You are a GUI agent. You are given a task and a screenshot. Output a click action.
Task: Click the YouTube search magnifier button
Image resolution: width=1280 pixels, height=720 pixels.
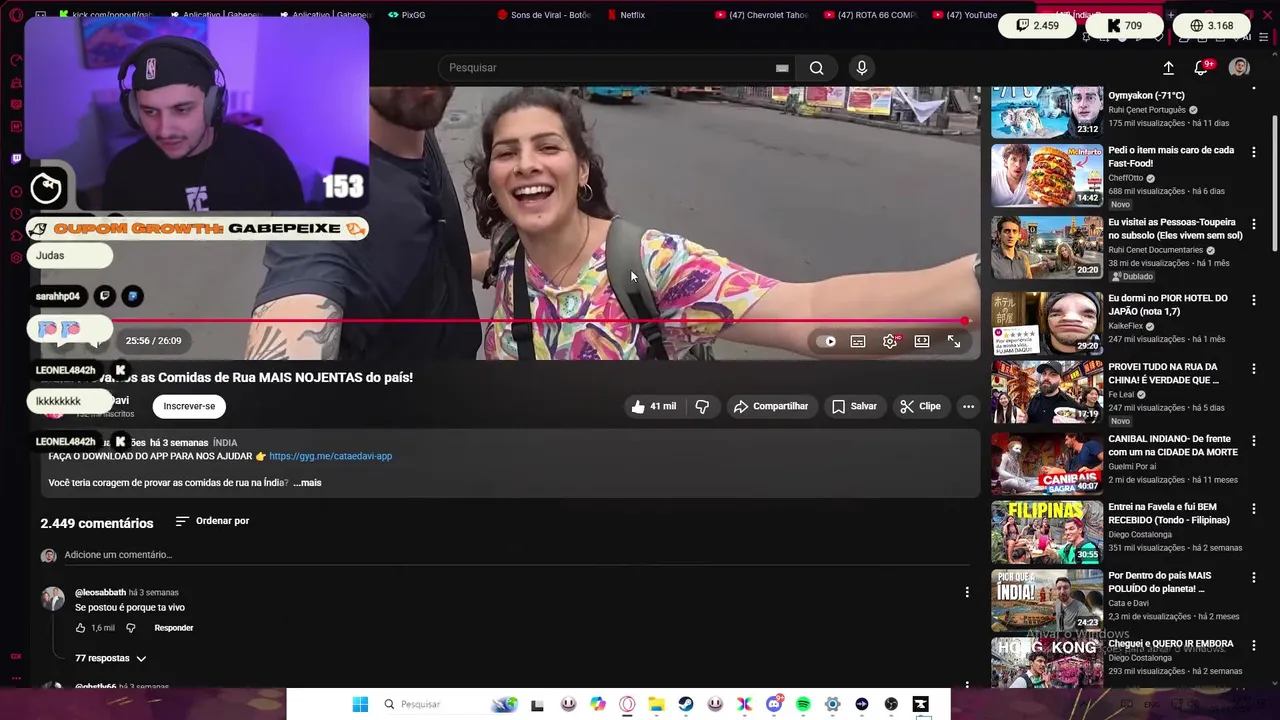pyautogui.click(x=816, y=68)
